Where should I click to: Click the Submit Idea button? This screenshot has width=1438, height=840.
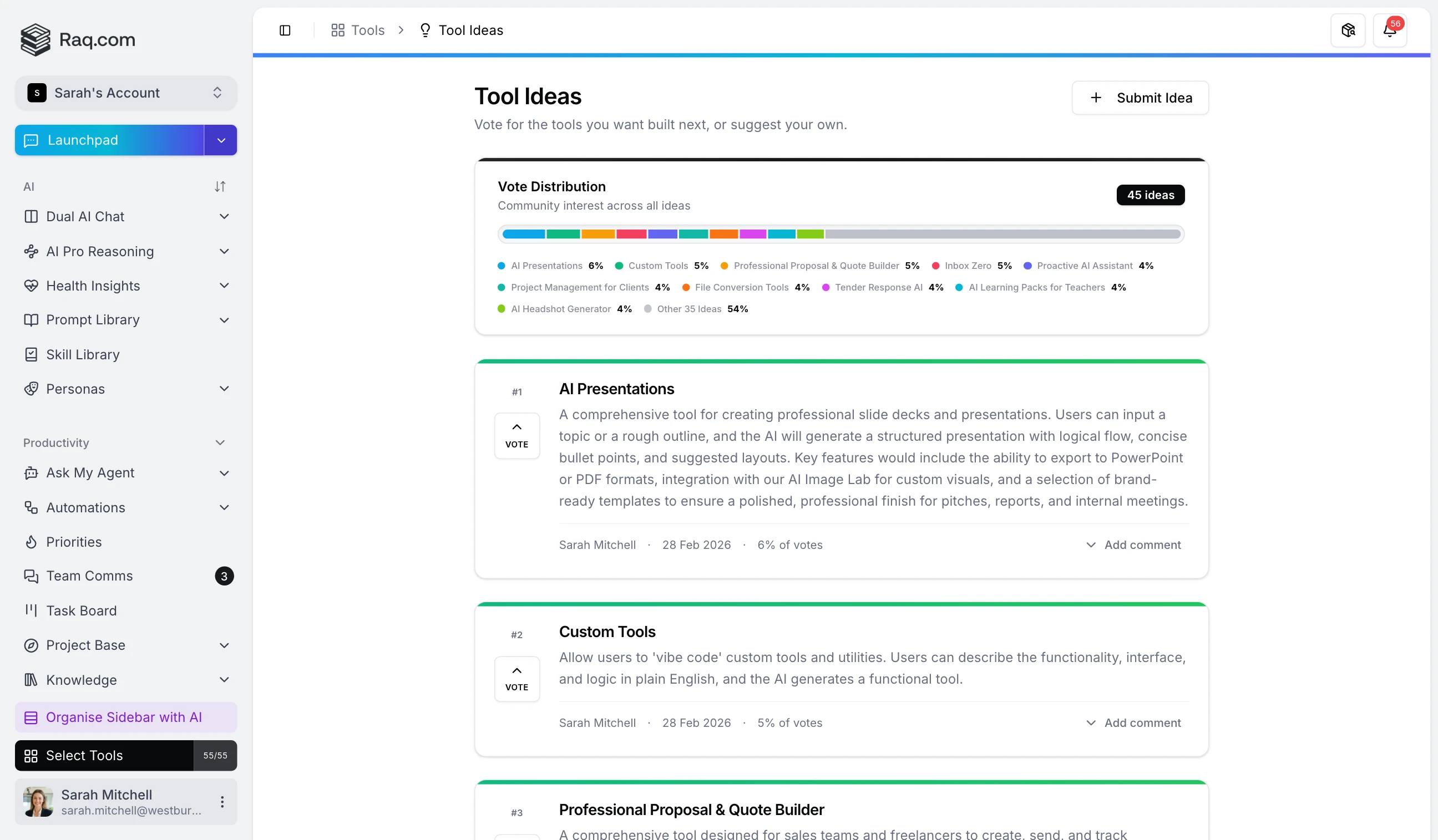[x=1140, y=98]
